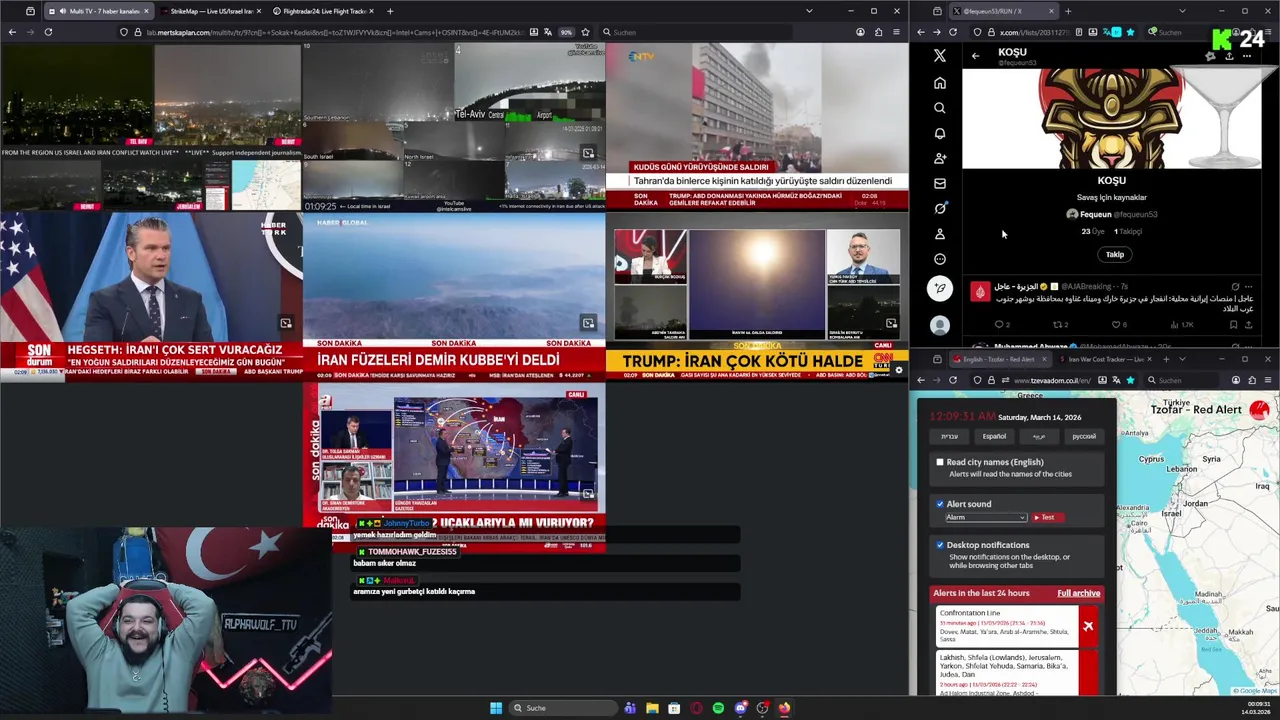Switch Tzofar language to русский

[x=1084, y=436]
